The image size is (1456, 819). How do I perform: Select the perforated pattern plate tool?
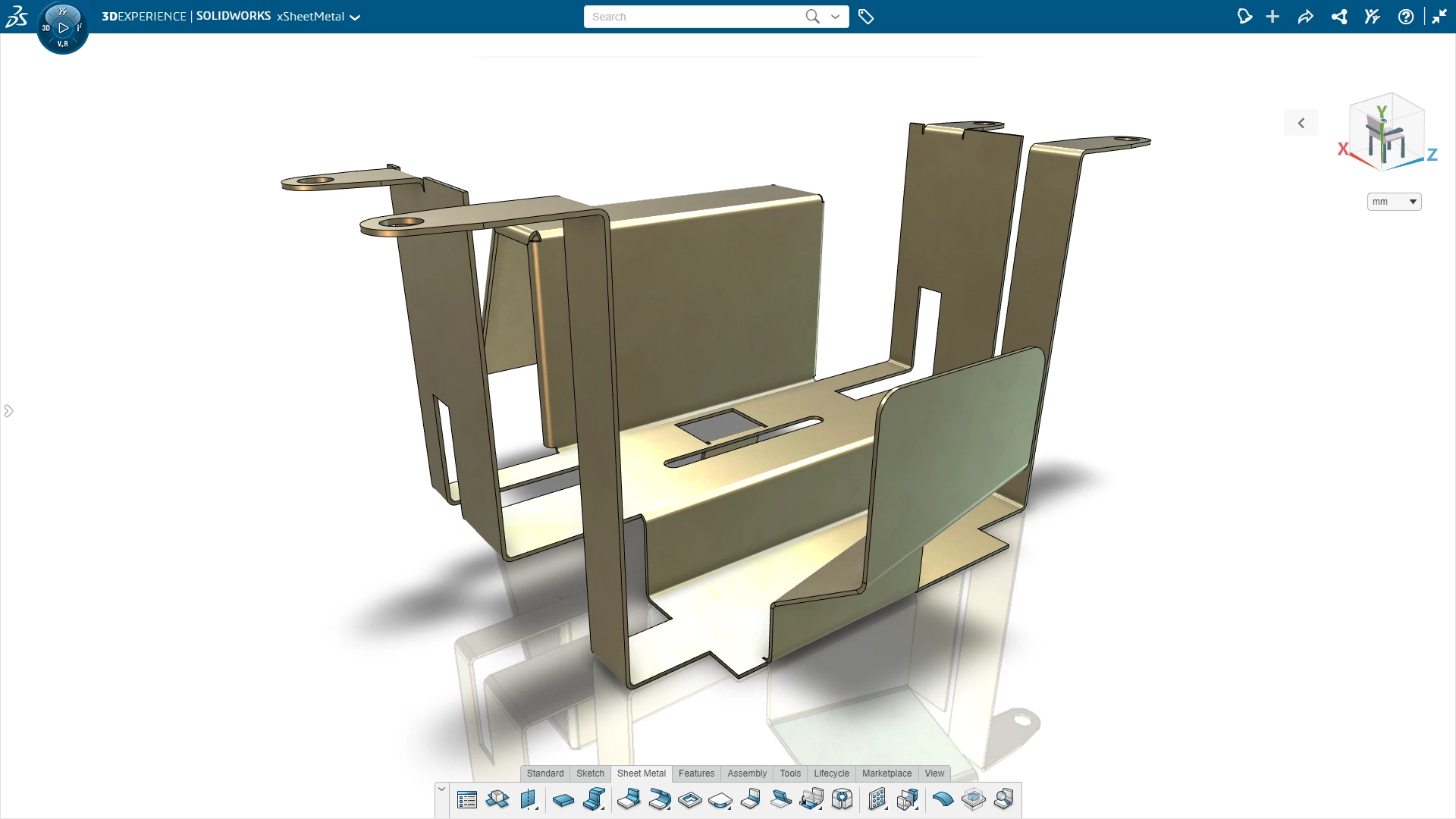(877, 800)
